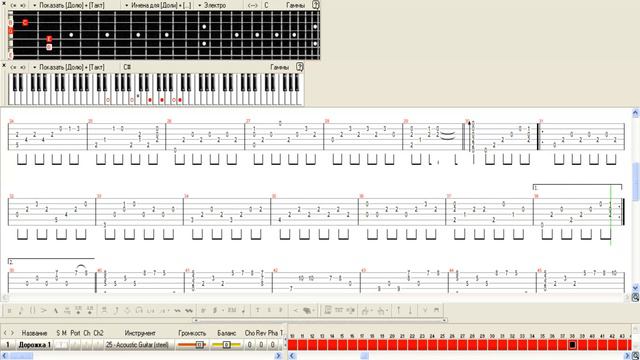
Task: Open instrument dropdown '25 - Acoustic Guitar (steel)'
Action: (137, 345)
